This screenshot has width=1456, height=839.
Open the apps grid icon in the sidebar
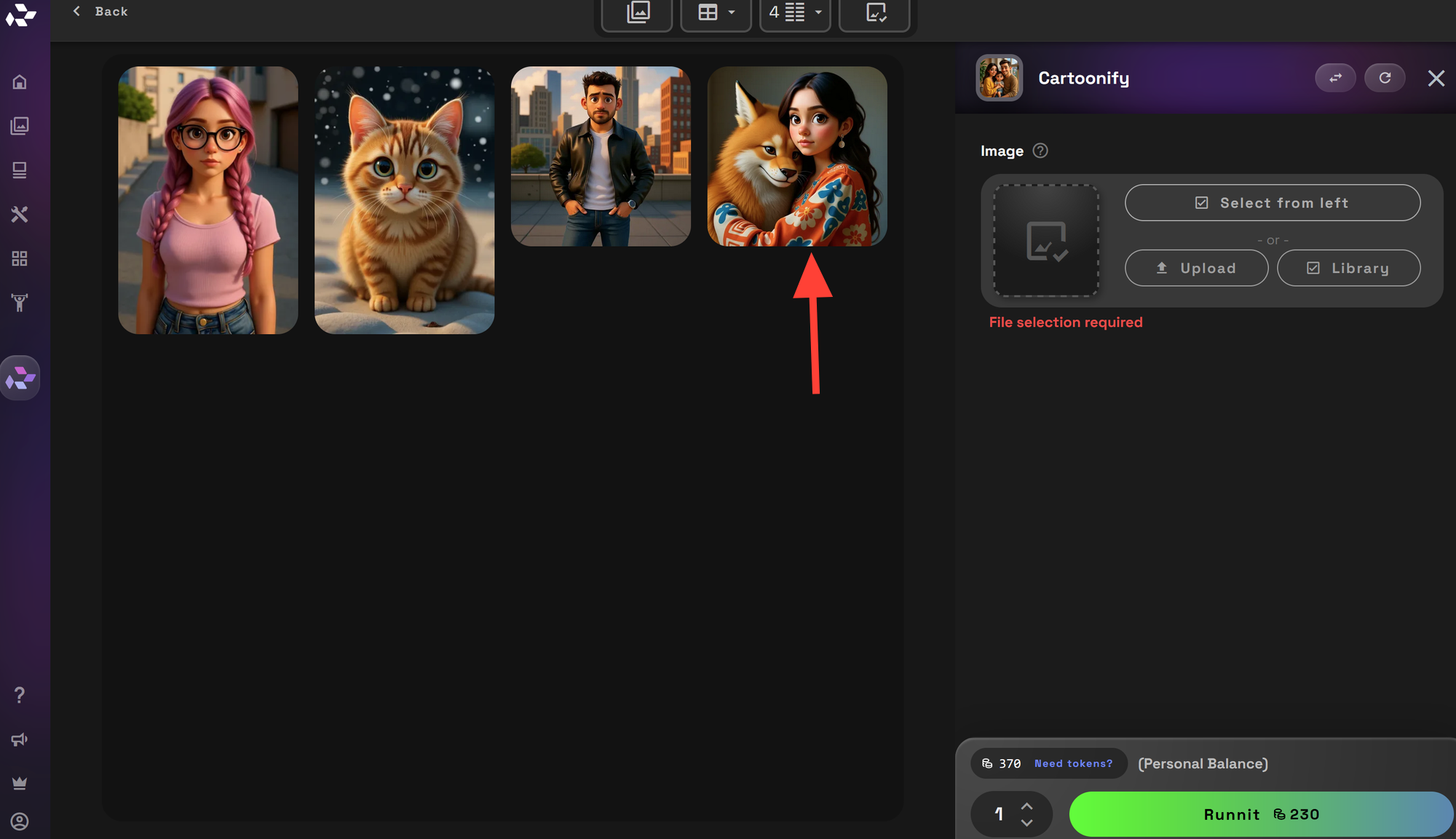[x=20, y=258]
